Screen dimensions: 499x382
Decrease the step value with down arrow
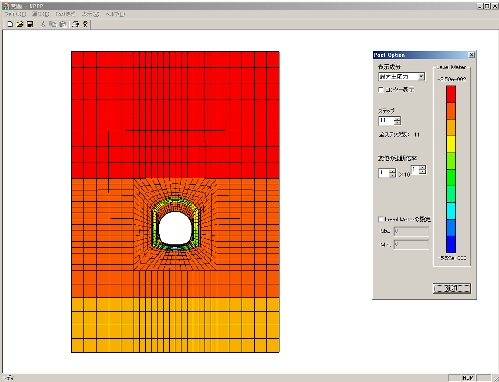(x=397, y=123)
